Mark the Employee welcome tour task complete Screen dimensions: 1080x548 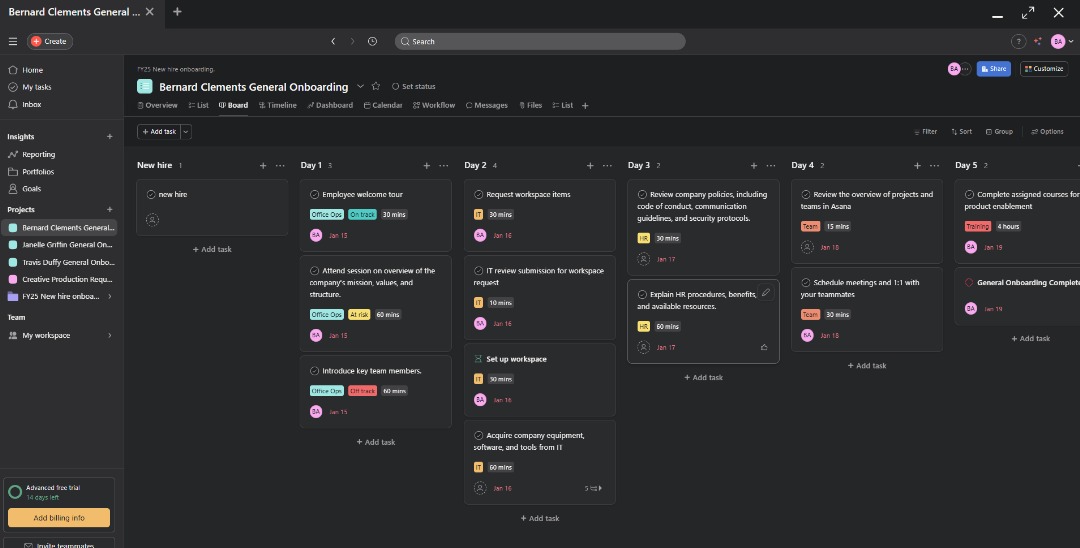click(315, 195)
